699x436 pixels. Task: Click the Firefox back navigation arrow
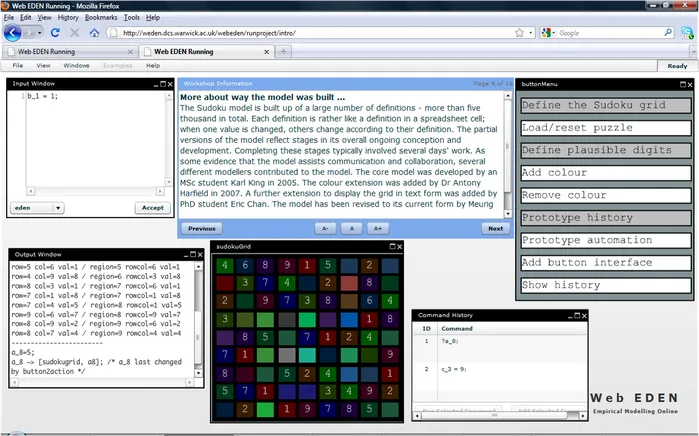pos(13,33)
